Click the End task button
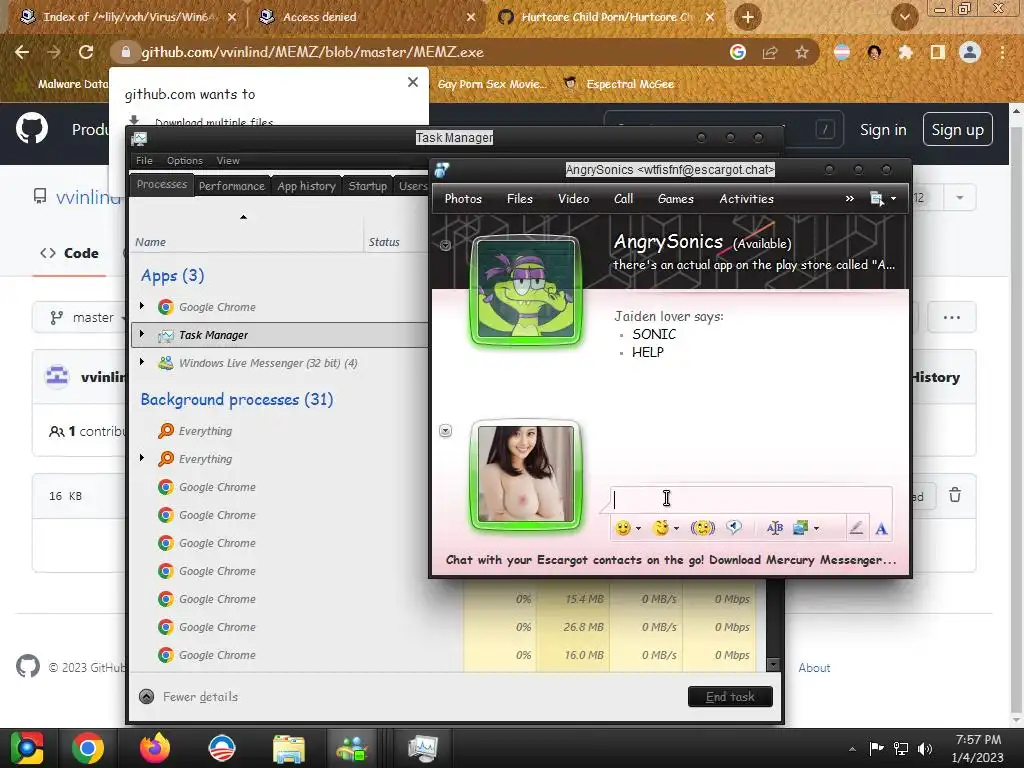Screen dimensions: 1024x768 click(x=730, y=697)
